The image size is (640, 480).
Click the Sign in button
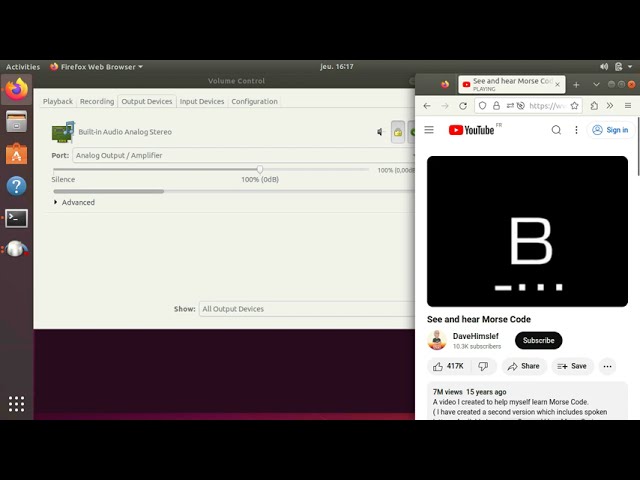[611, 130]
